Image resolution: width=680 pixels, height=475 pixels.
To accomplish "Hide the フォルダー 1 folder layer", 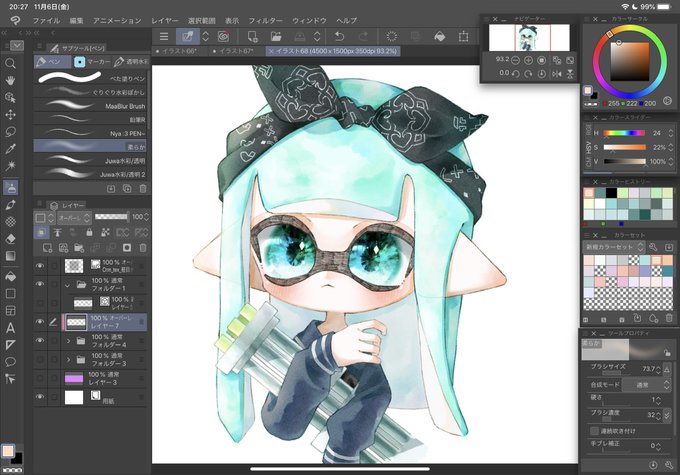I will [x=40, y=284].
